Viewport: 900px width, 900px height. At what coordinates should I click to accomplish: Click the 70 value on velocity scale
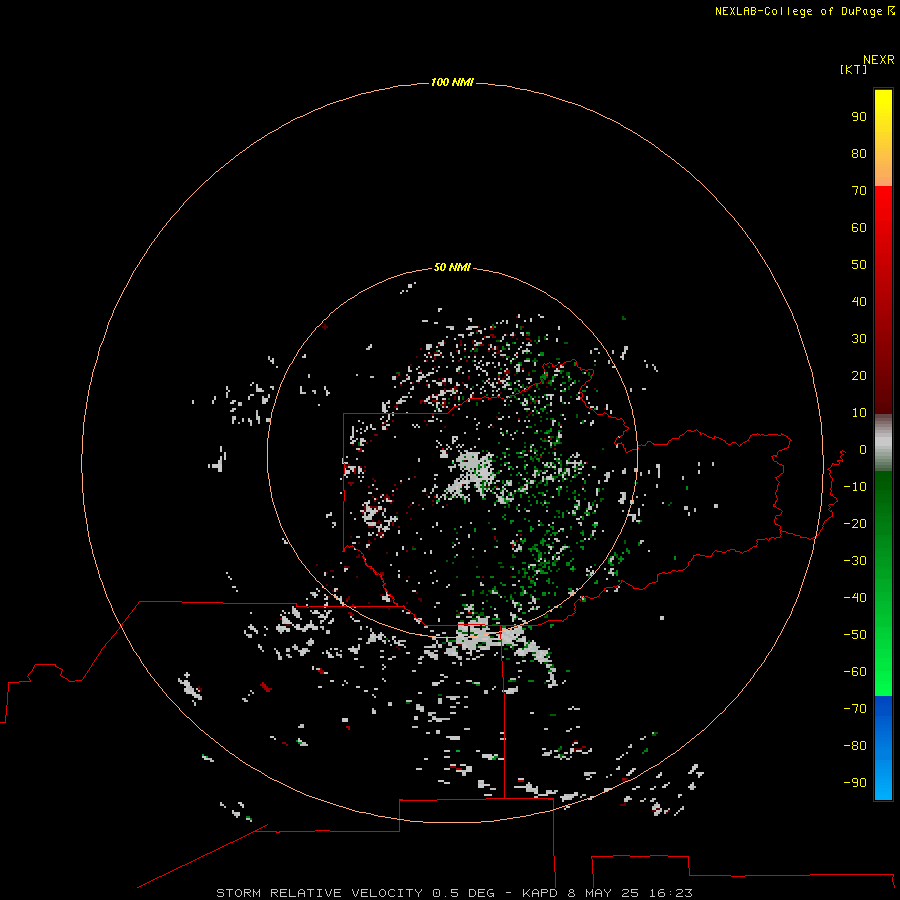pyautogui.click(x=859, y=191)
